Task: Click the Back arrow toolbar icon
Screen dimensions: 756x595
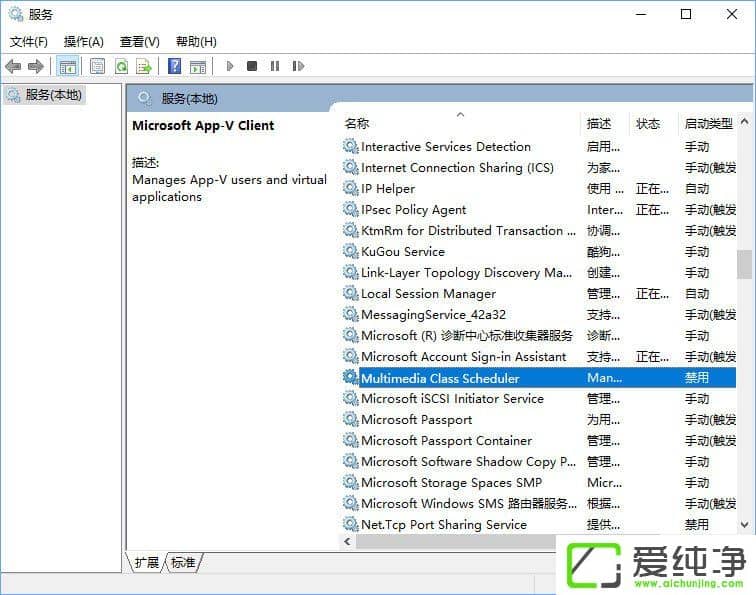Action: click(13, 66)
